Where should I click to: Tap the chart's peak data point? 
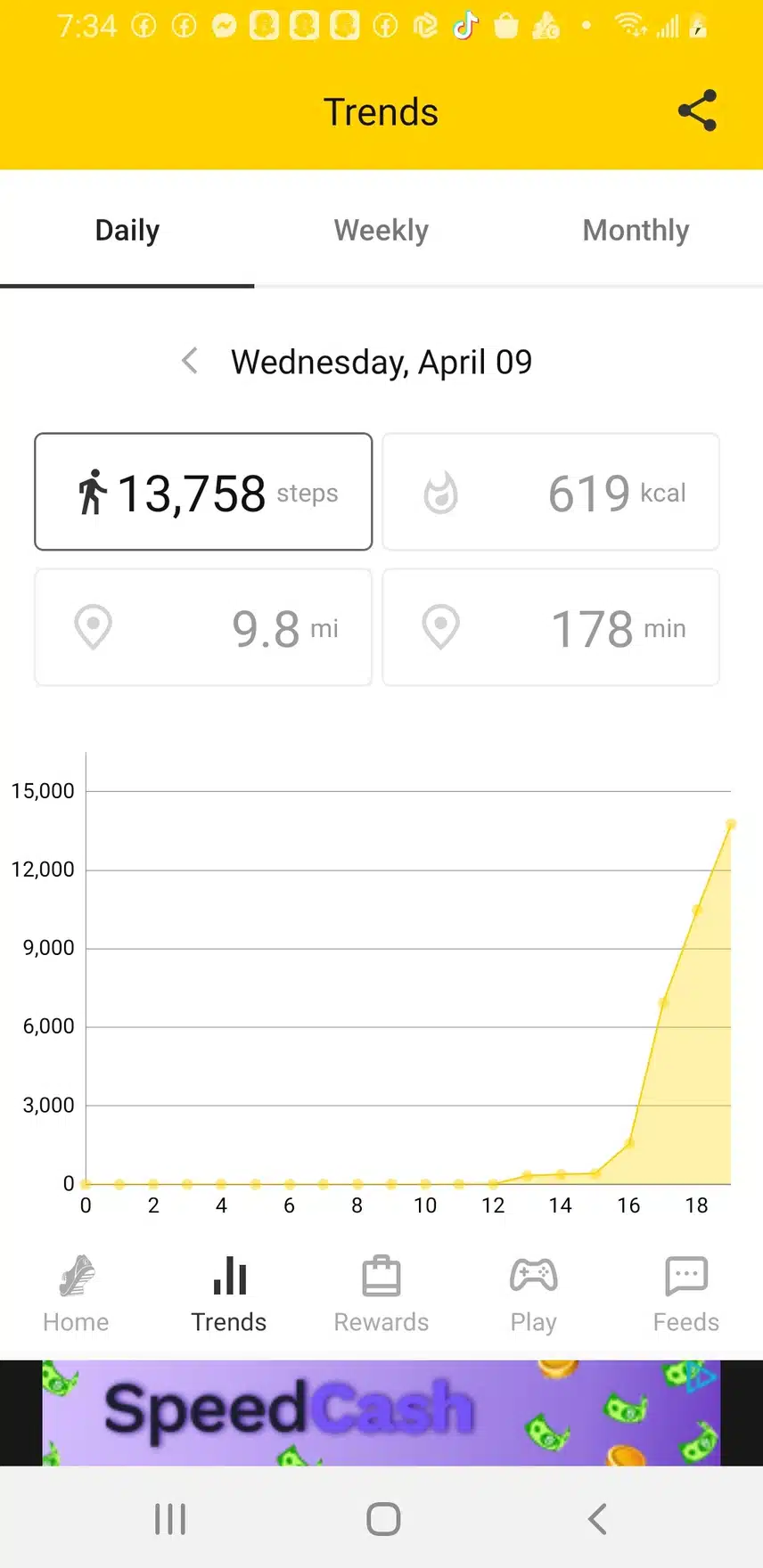[731, 825]
